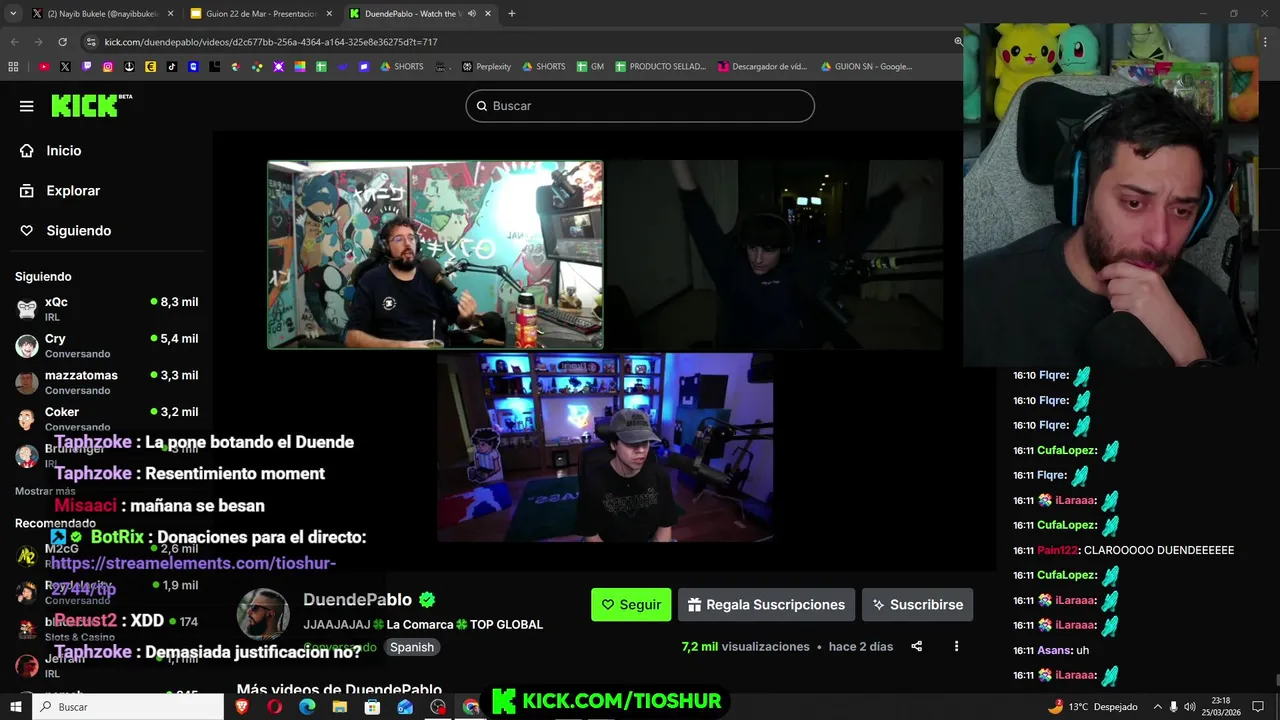This screenshot has width=1280, height=720.
Task: Open Brave browser from taskbar
Action: [242, 707]
